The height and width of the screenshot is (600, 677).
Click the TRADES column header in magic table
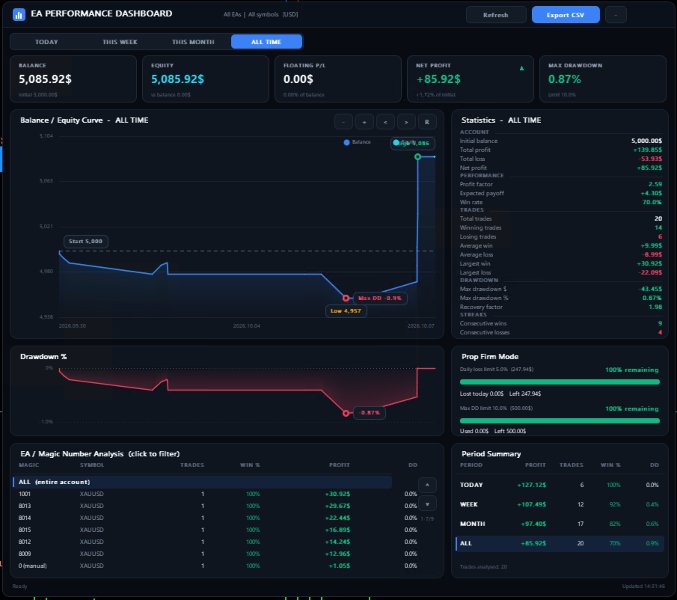(x=192, y=465)
